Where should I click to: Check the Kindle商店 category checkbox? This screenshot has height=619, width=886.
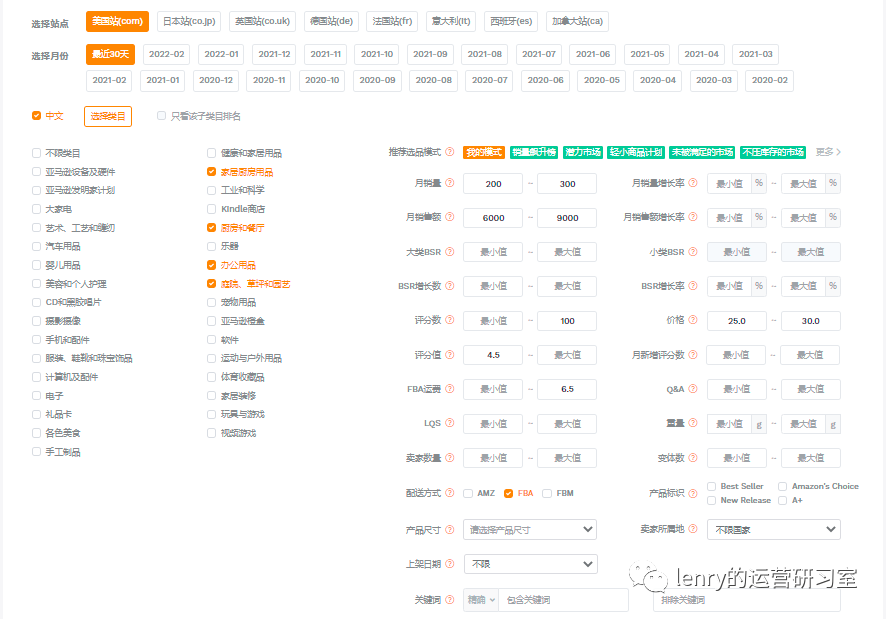click(x=211, y=209)
